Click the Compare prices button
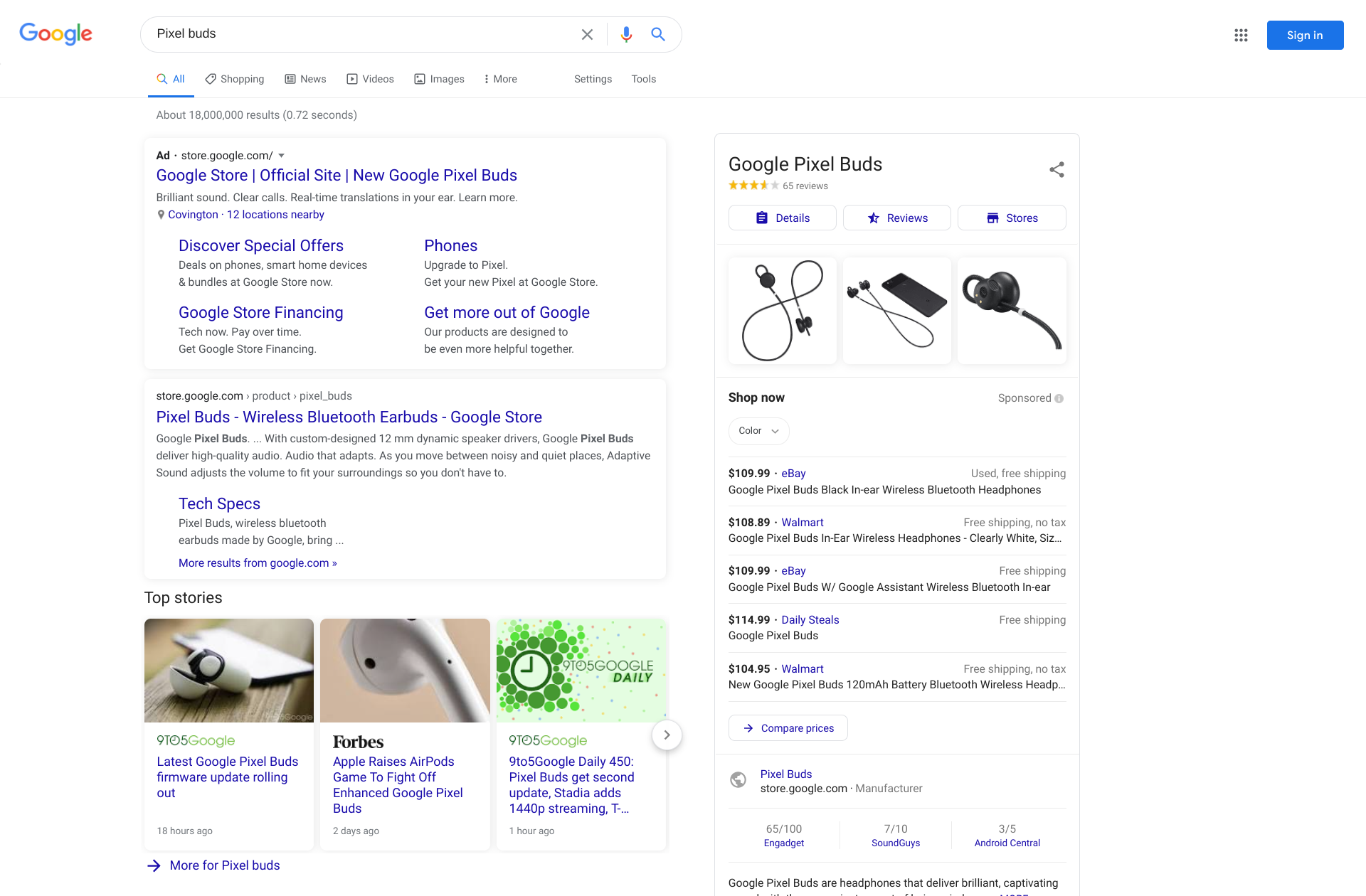Viewport: 1366px width, 896px height. (788, 728)
